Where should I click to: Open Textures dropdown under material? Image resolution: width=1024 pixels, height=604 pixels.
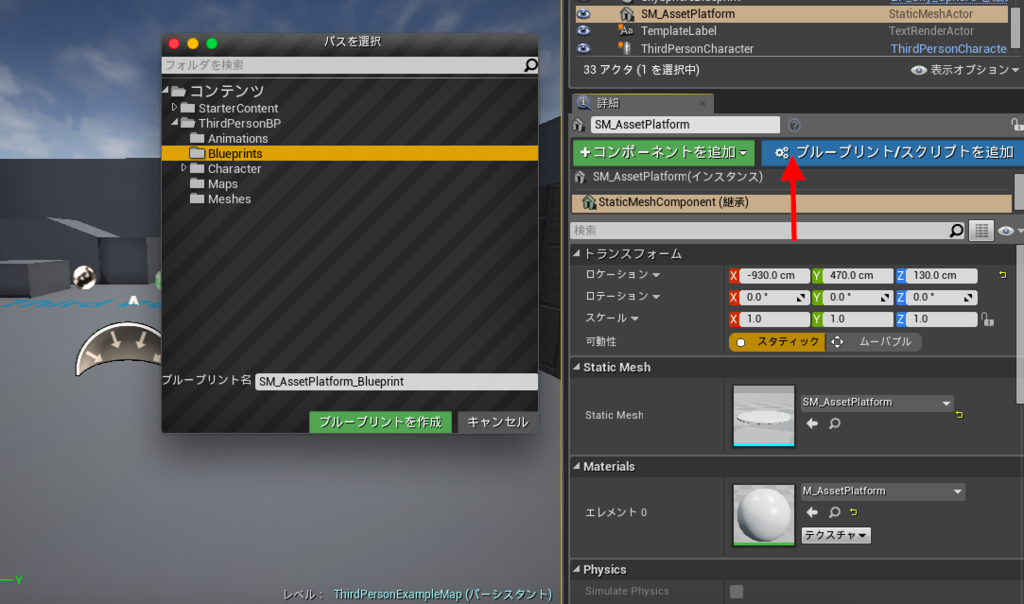pyautogui.click(x=836, y=535)
